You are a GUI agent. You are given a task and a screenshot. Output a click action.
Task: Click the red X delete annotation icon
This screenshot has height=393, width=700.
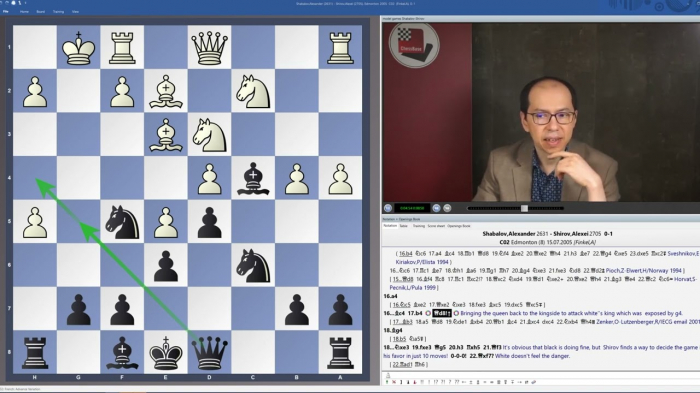coord(394,382)
